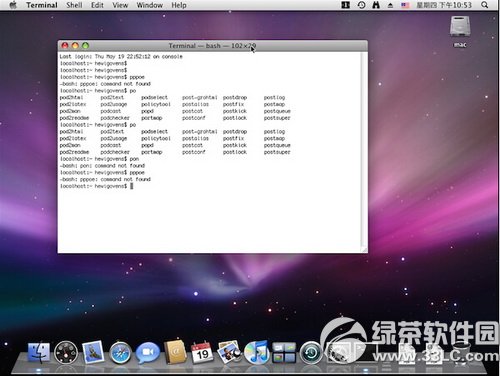Open iChat from the Dock
Viewport: 500px width, 376px height.
[x=148, y=353]
